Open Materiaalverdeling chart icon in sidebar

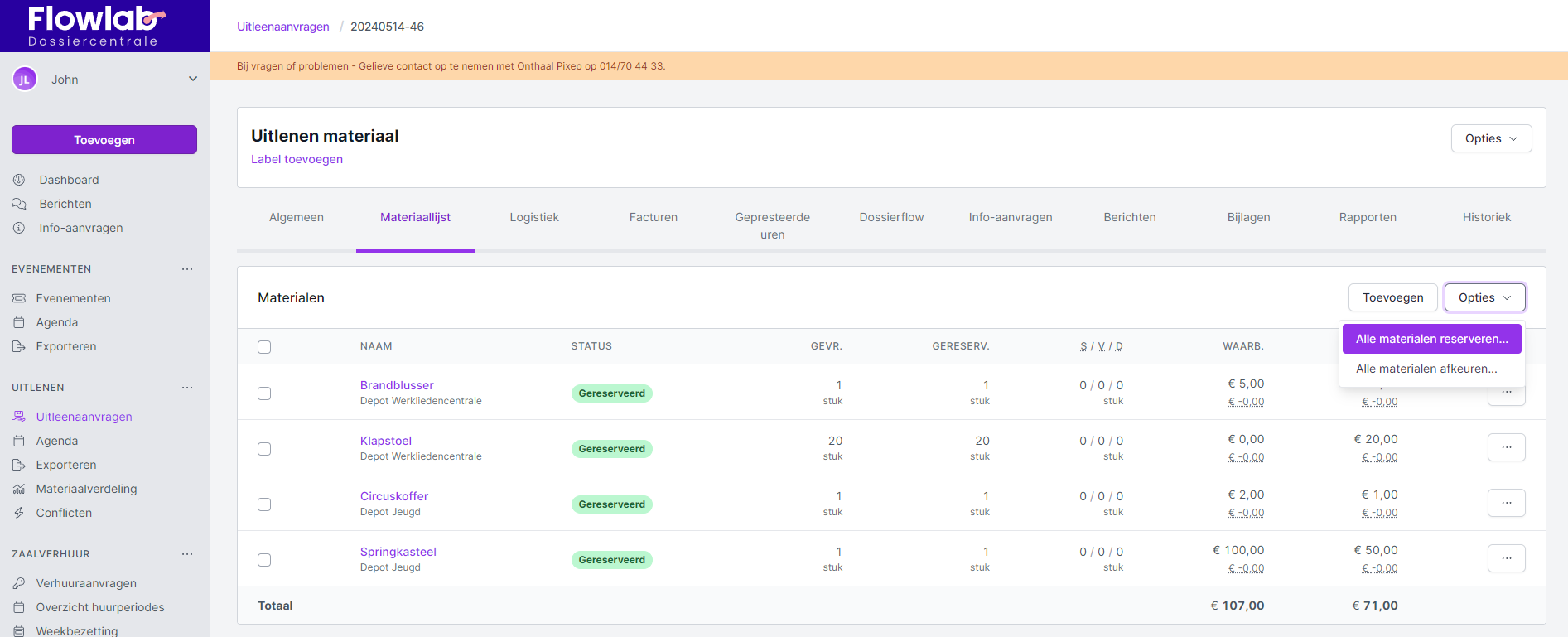click(19, 489)
